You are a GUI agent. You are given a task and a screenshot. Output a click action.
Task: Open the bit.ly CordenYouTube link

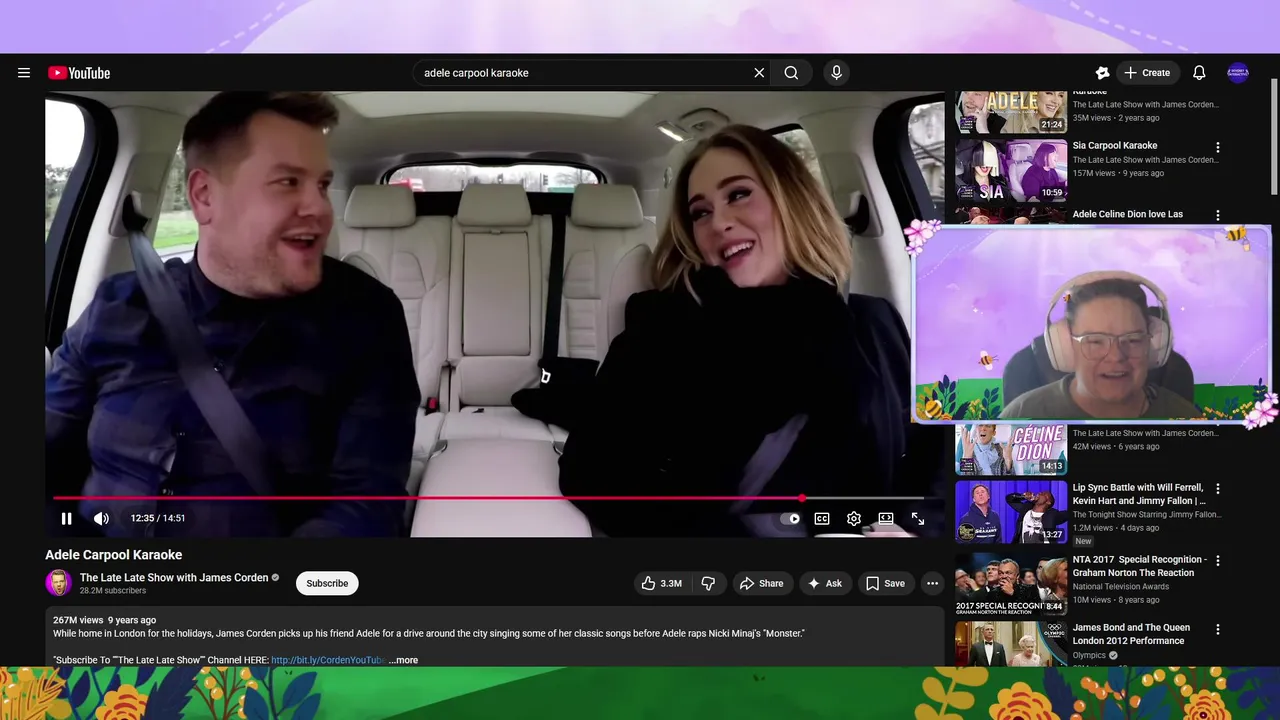tap(328, 660)
